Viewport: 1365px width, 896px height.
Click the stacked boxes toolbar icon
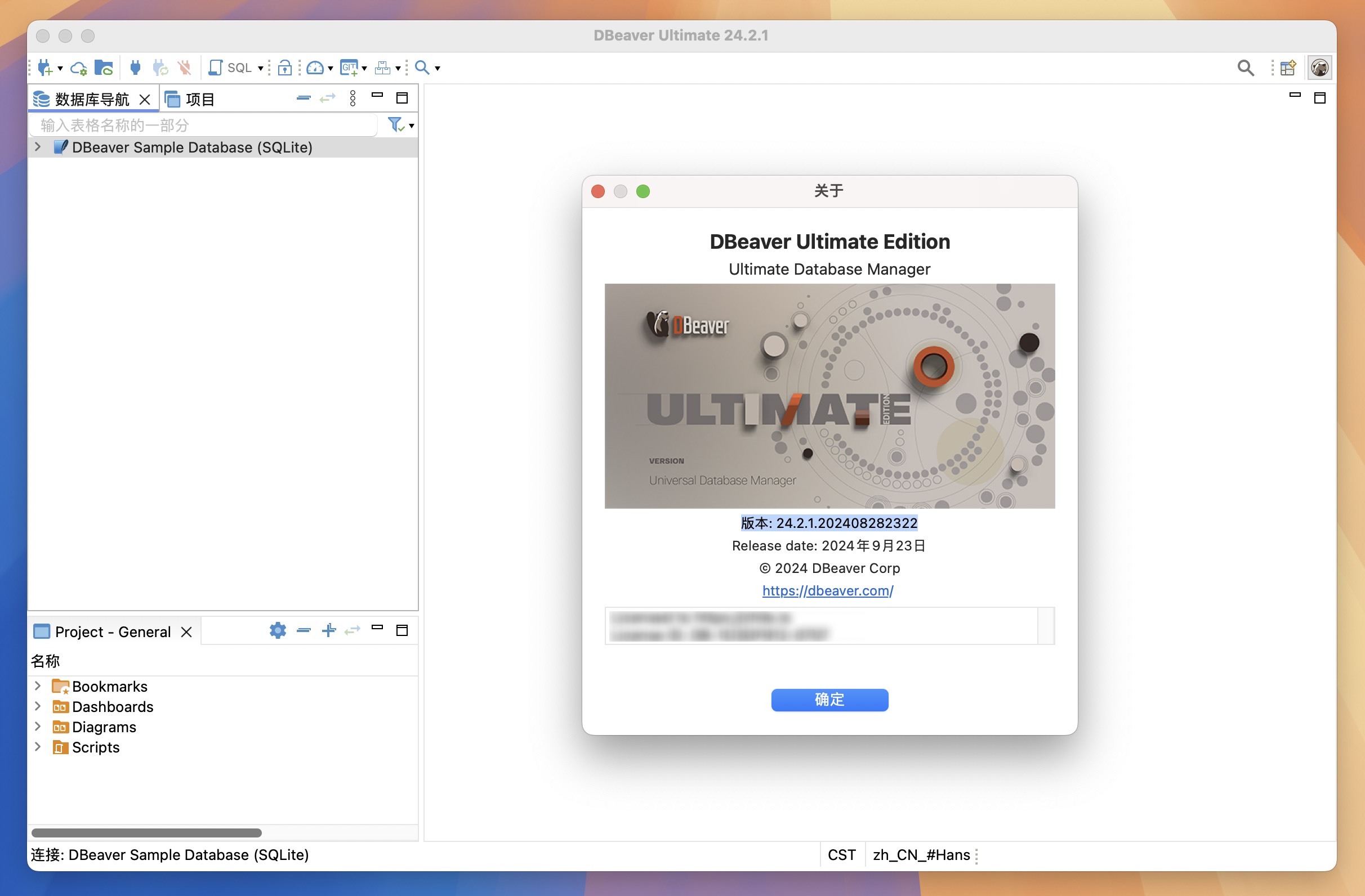[382, 68]
